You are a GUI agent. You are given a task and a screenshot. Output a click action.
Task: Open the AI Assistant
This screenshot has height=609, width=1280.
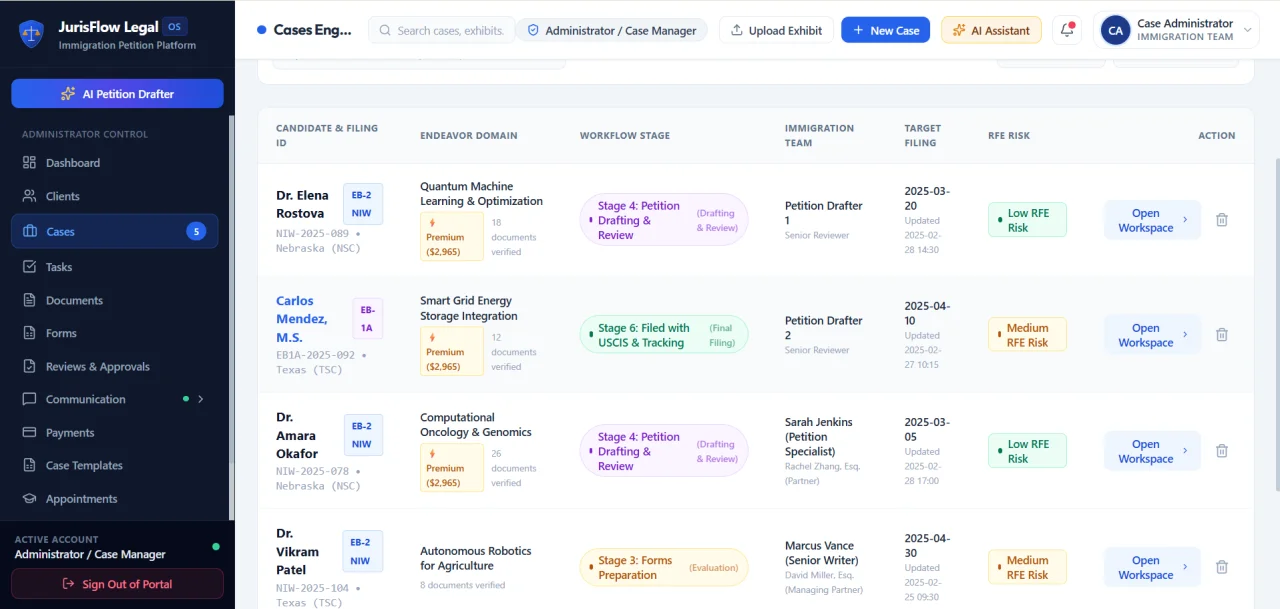(991, 30)
